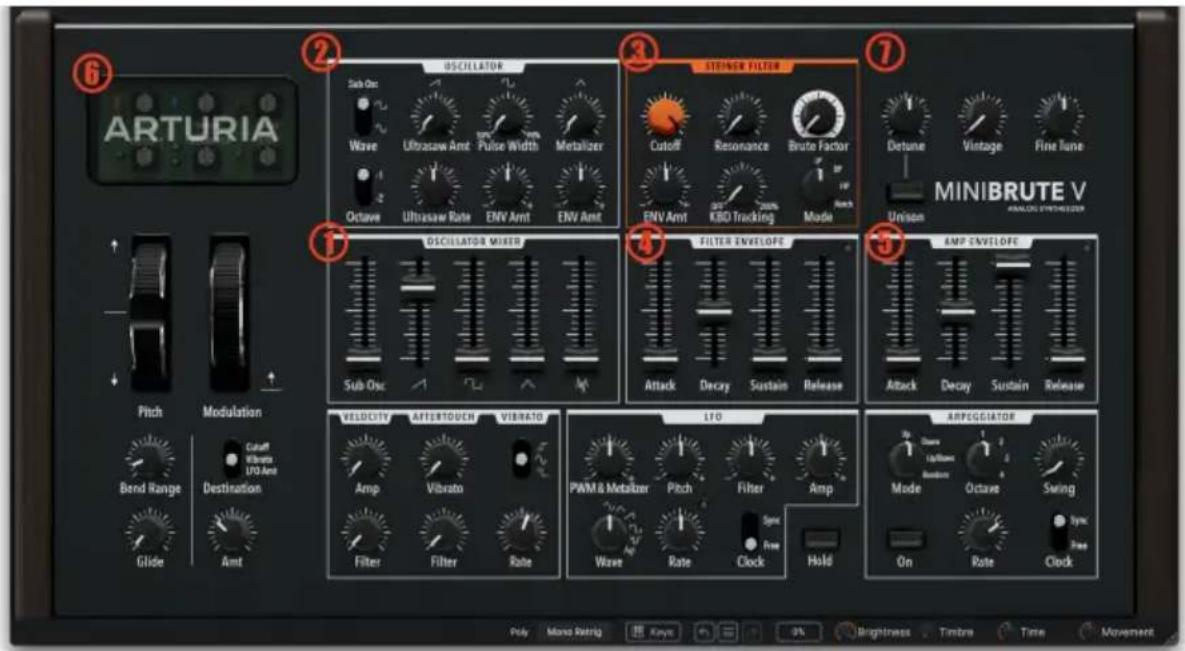Image resolution: width=1185 pixels, height=651 pixels.
Task: Flip the Vibrato waveform switch
Action: pos(520,459)
